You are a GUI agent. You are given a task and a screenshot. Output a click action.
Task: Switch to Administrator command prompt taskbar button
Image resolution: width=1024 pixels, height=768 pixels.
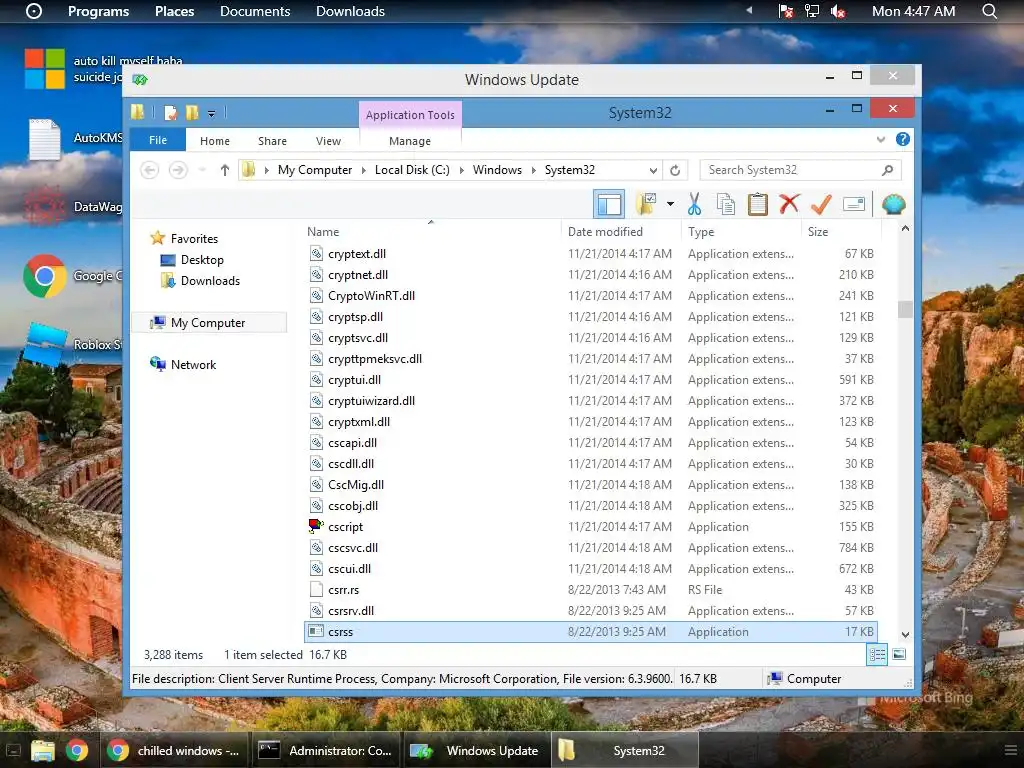(x=325, y=750)
